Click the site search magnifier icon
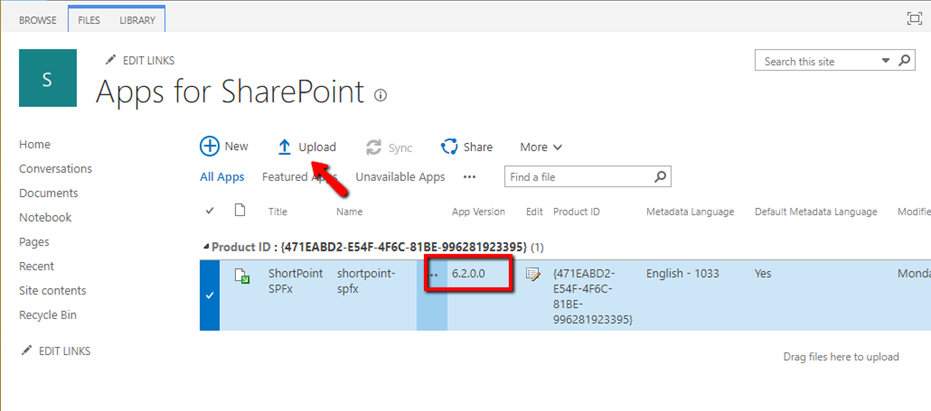 tap(904, 61)
